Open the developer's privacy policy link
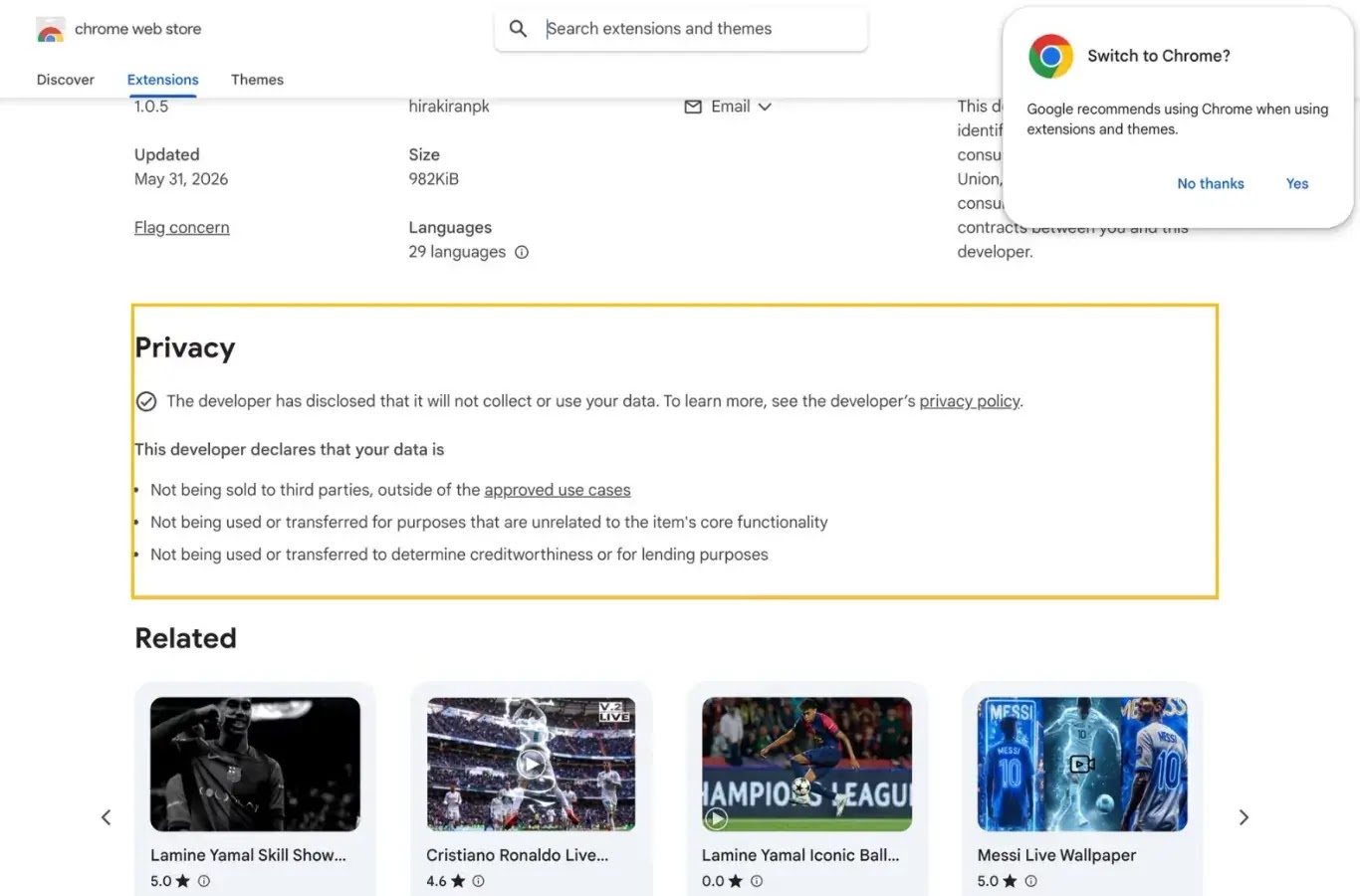The height and width of the screenshot is (896, 1360). coord(970,401)
